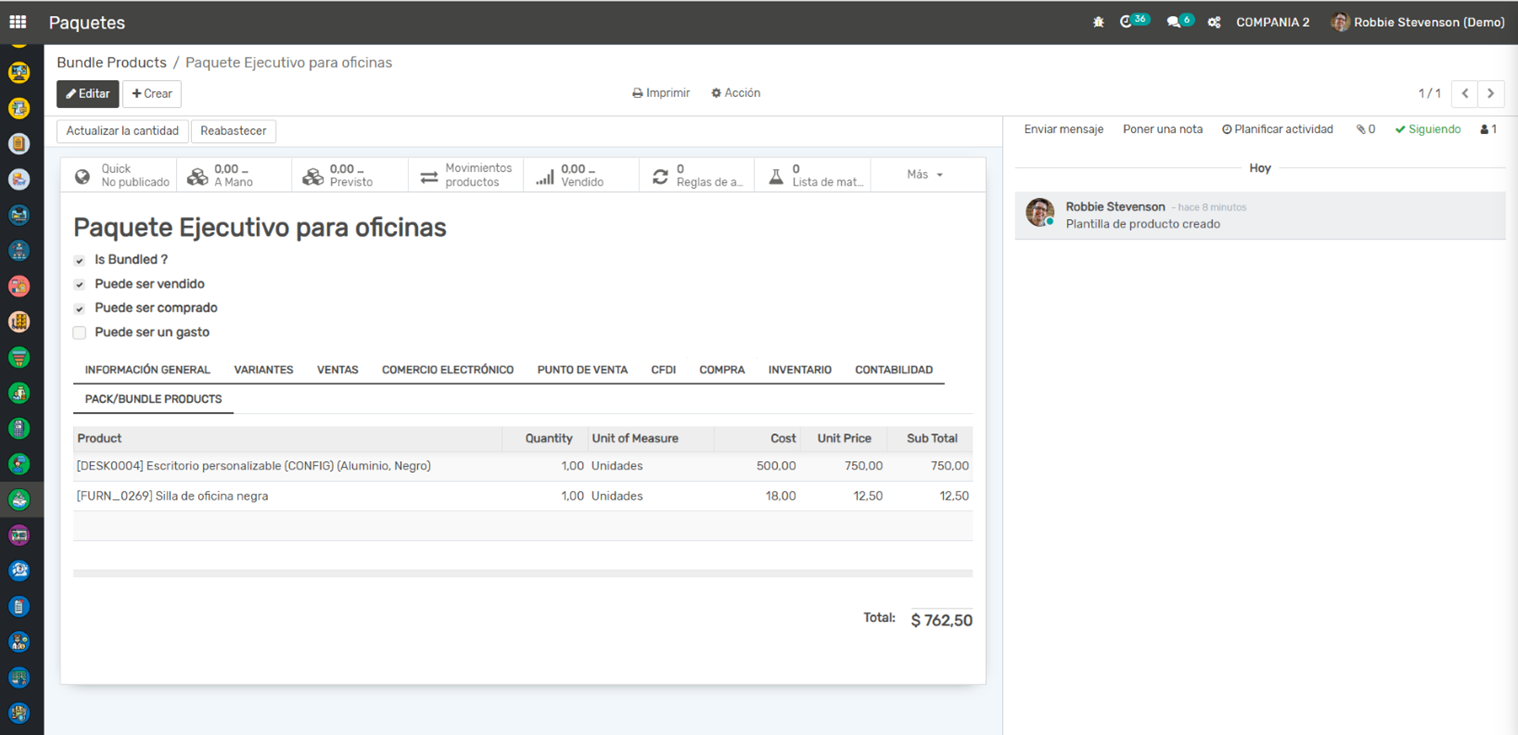Open activities clock icon with 36 badge
This screenshot has height=735, width=1518.
(1127, 22)
